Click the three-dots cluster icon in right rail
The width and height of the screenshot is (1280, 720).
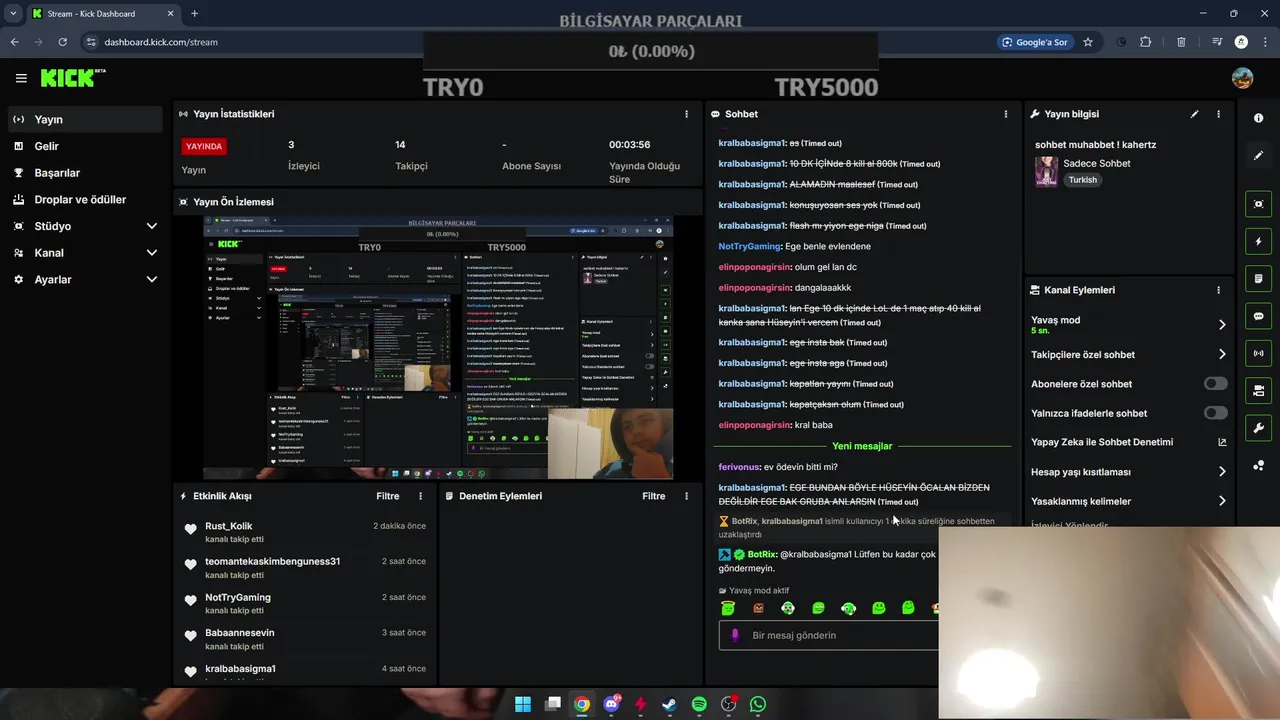pos(1258,465)
